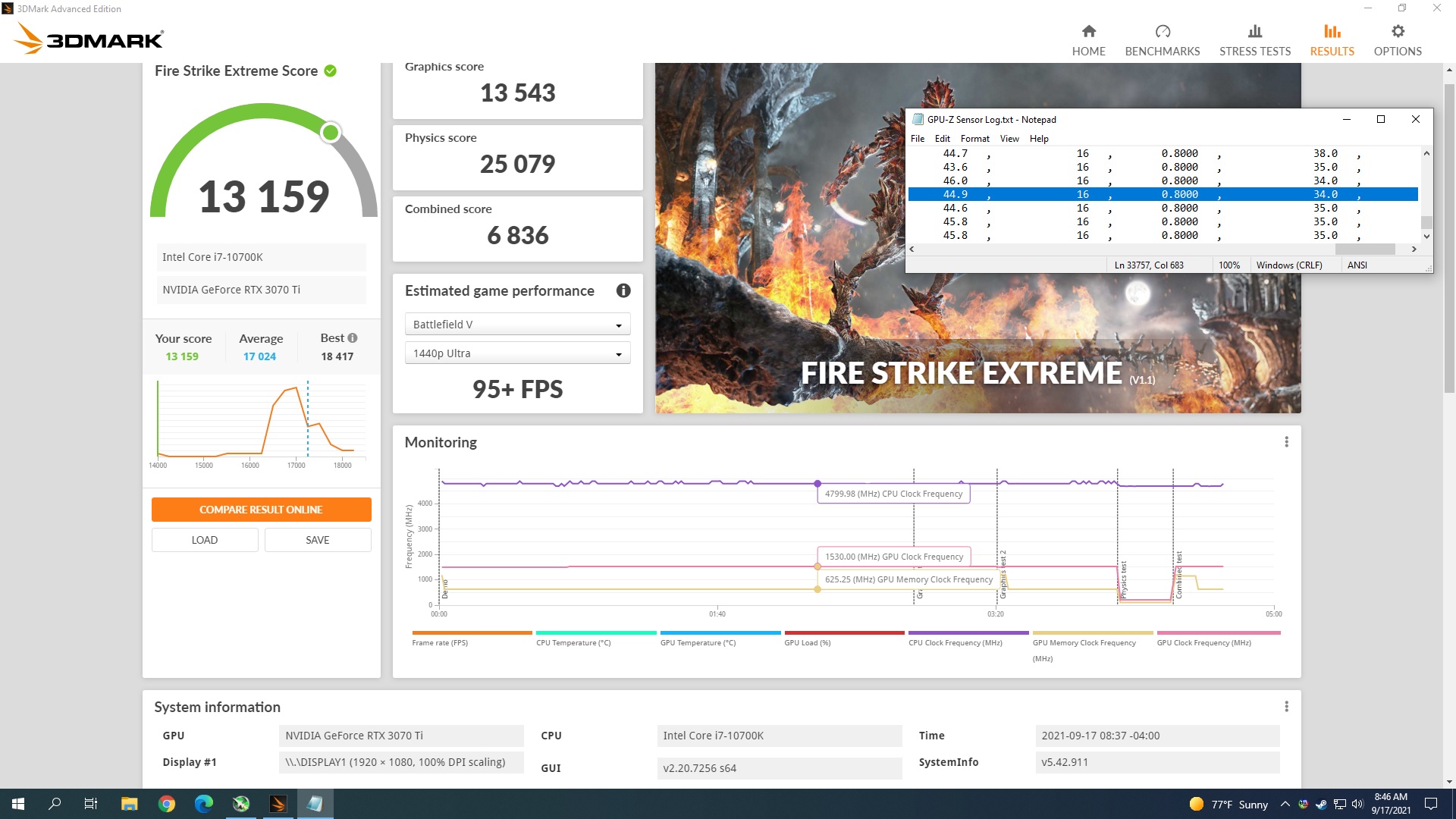Open System information three-dot menu
The image size is (1456, 819).
click(x=1286, y=707)
